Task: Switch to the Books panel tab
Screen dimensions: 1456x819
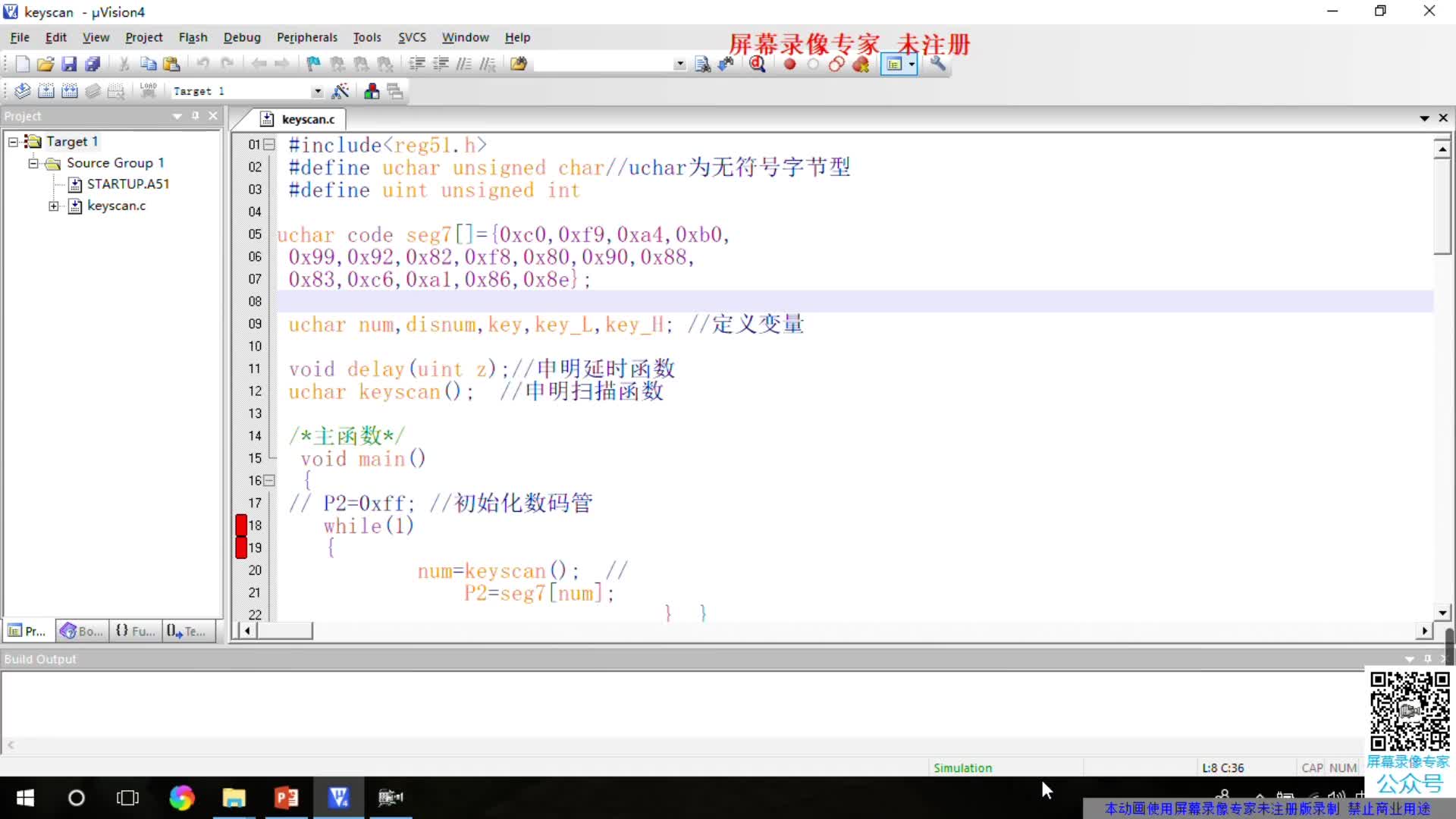Action: click(82, 631)
